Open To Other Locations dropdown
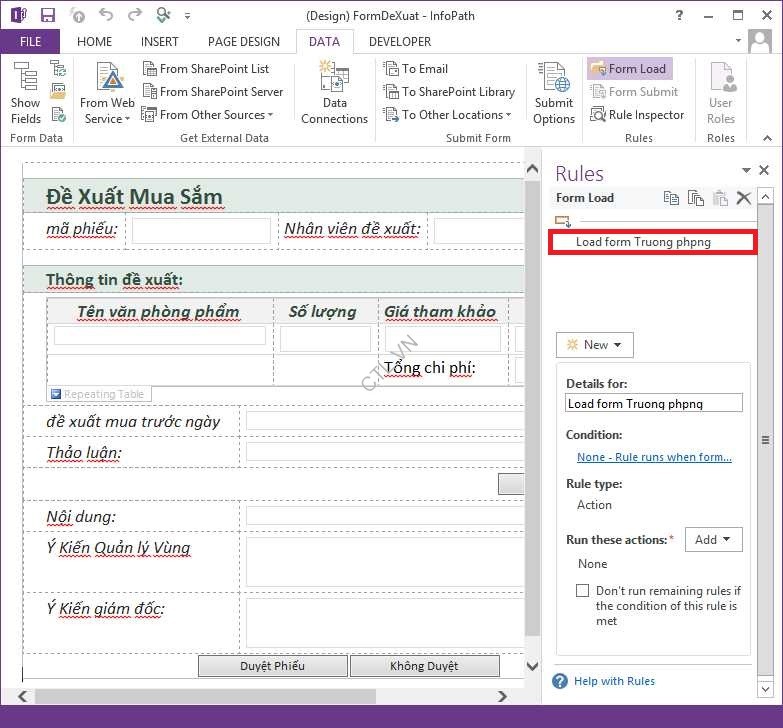Screen dimensions: 783x728 [x=448, y=115]
